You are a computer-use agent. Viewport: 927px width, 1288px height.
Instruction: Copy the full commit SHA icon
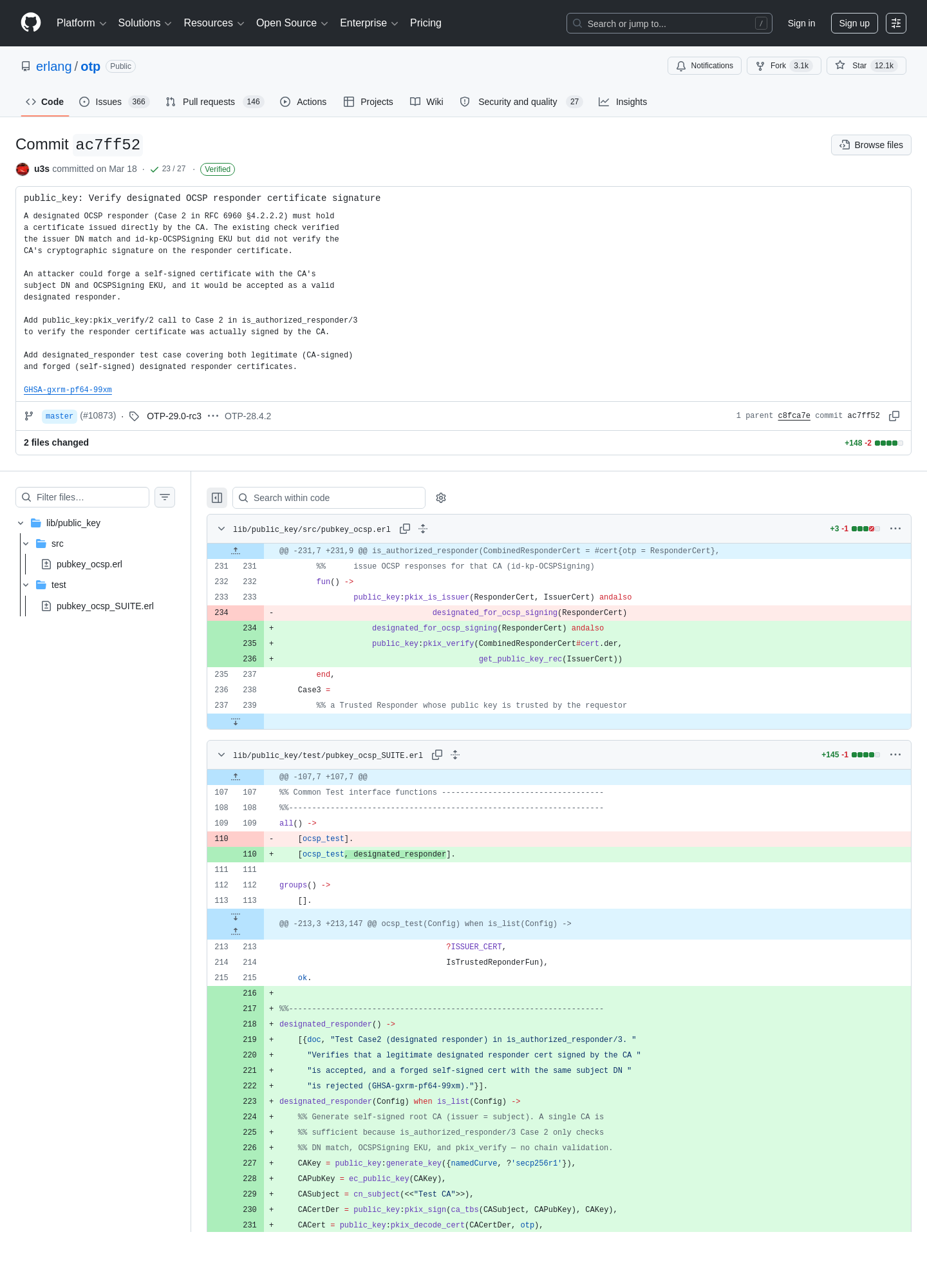(x=894, y=416)
